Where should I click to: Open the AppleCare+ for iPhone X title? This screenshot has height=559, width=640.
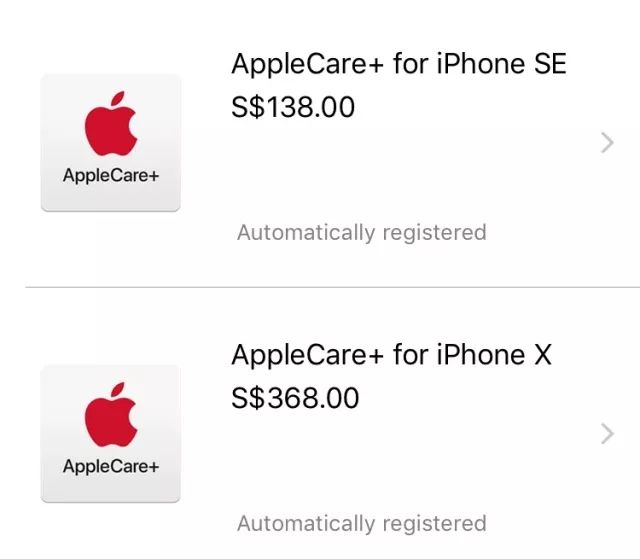pos(391,354)
